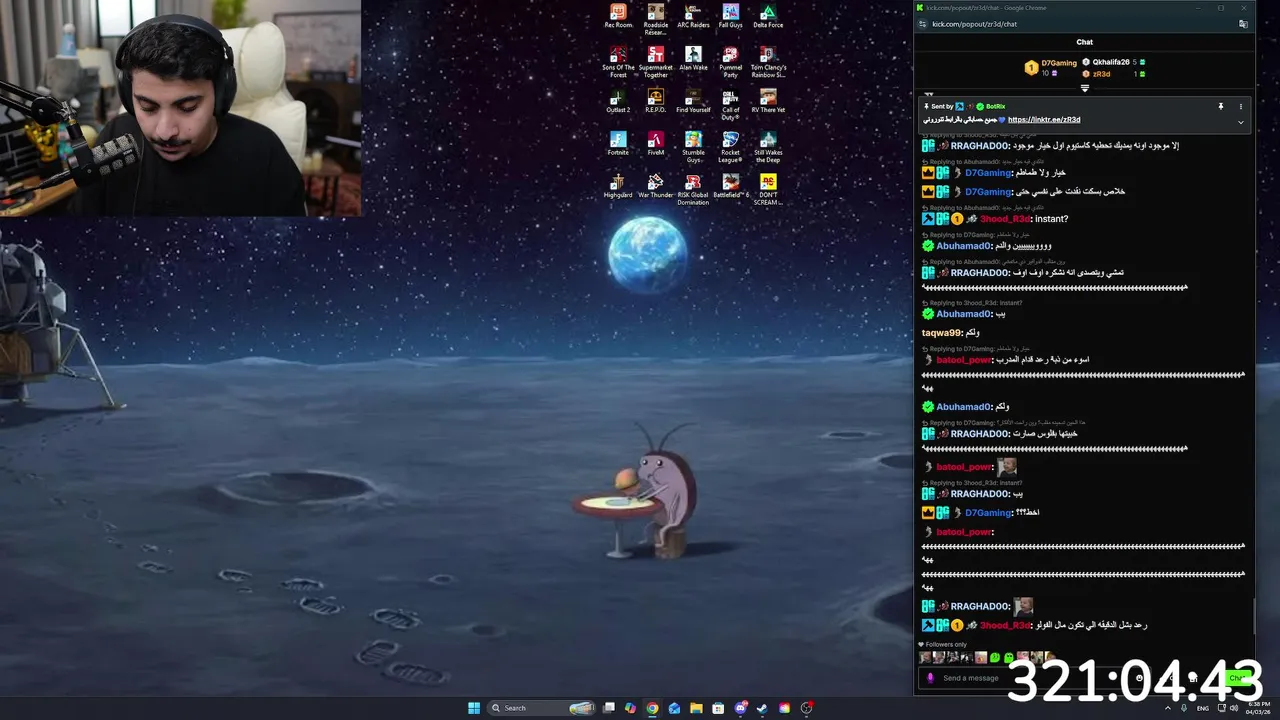Open the DON'T SCREAM desktop shortcut
Image resolution: width=1280 pixels, height=720 pixels.
coord(768,190)
